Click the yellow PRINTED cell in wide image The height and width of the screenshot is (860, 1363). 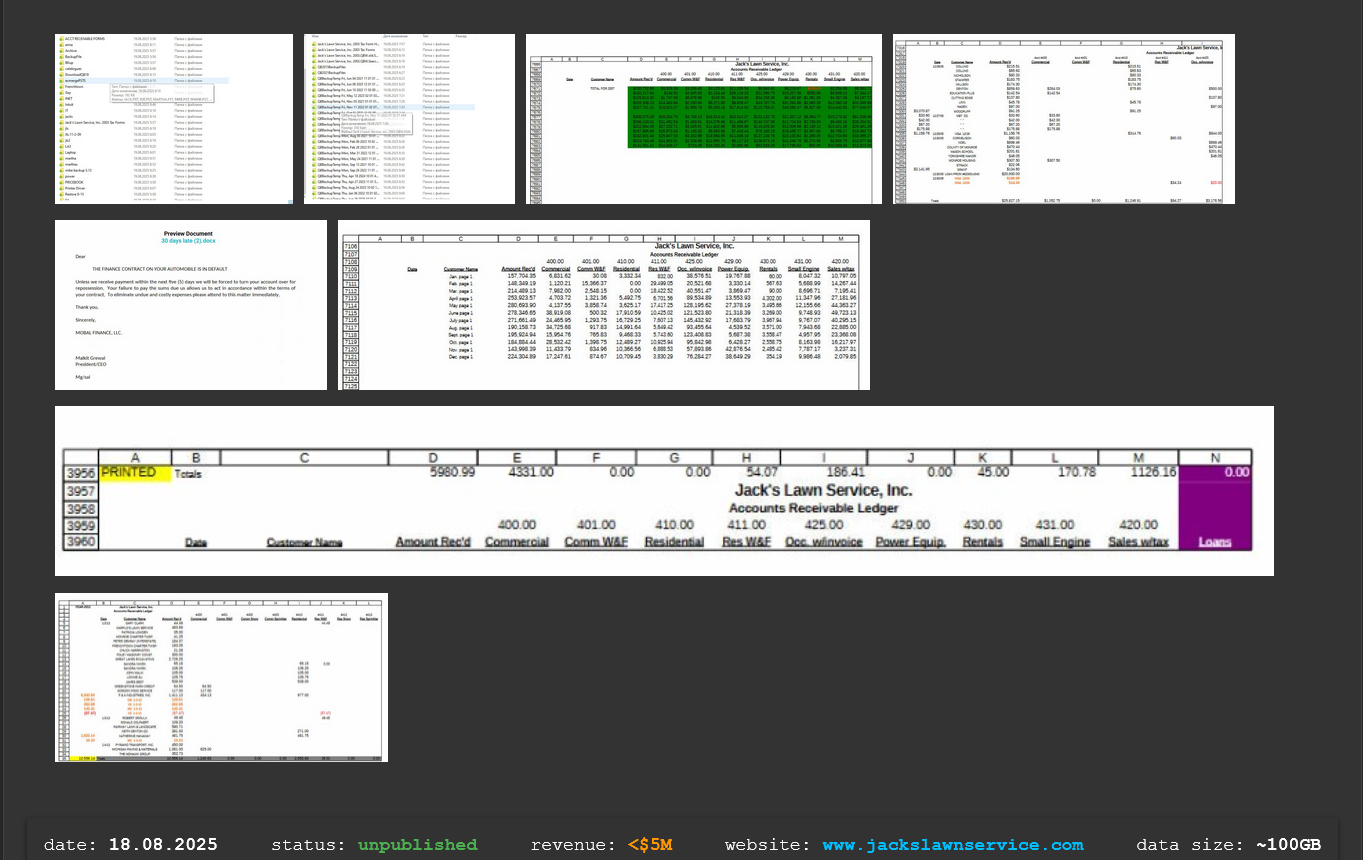(x=135, y=472)
